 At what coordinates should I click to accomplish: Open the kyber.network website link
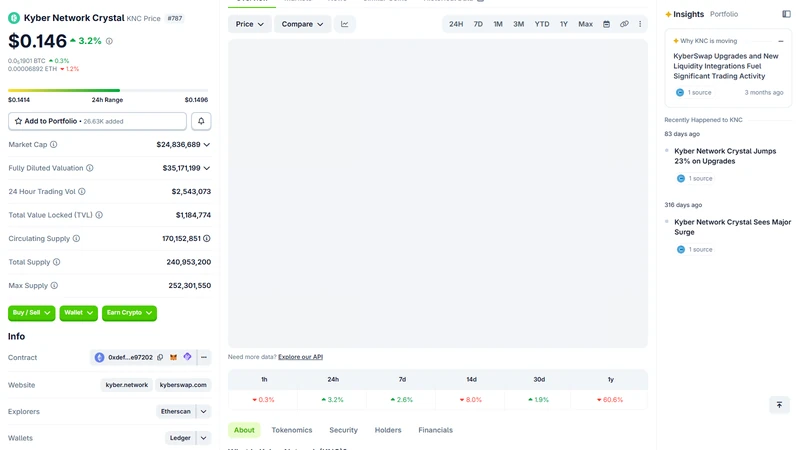click(127, 385)
